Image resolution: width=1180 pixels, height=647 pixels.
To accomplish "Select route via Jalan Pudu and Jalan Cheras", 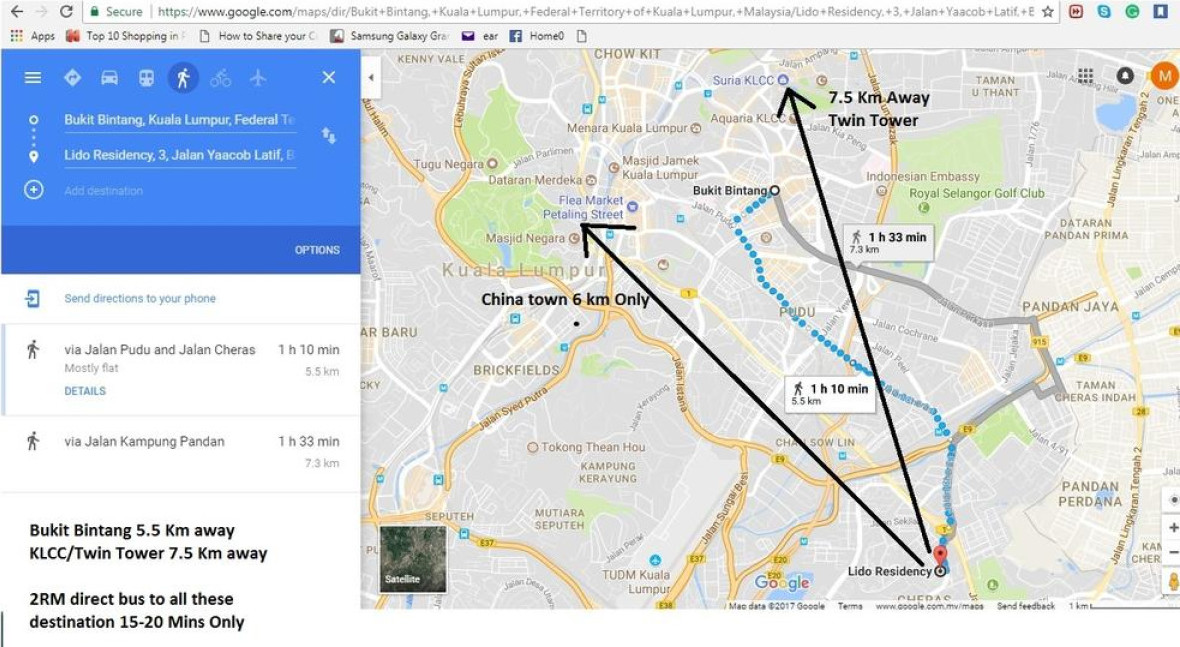I will (x=181, y=369).
